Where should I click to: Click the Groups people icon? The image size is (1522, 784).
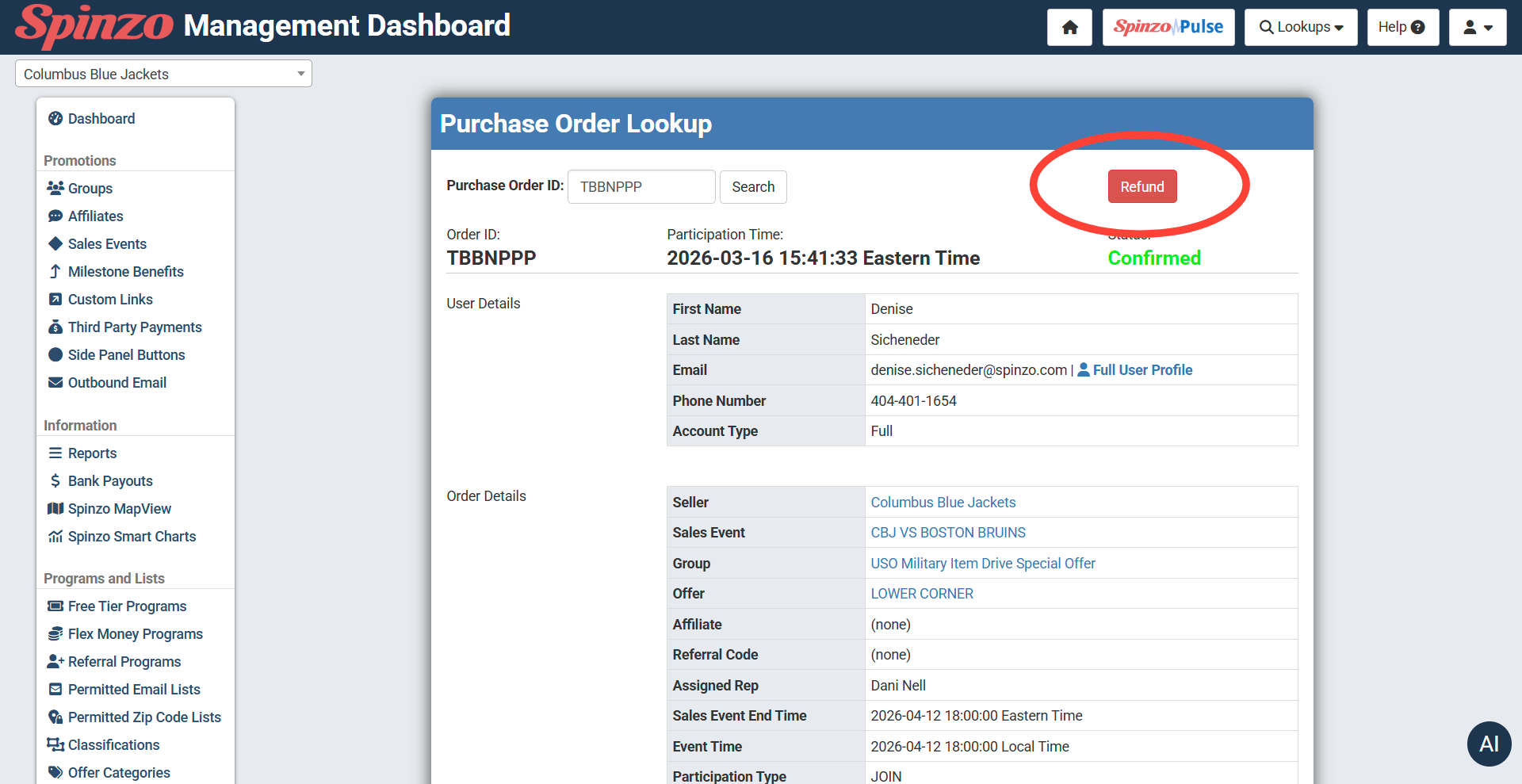55,189
